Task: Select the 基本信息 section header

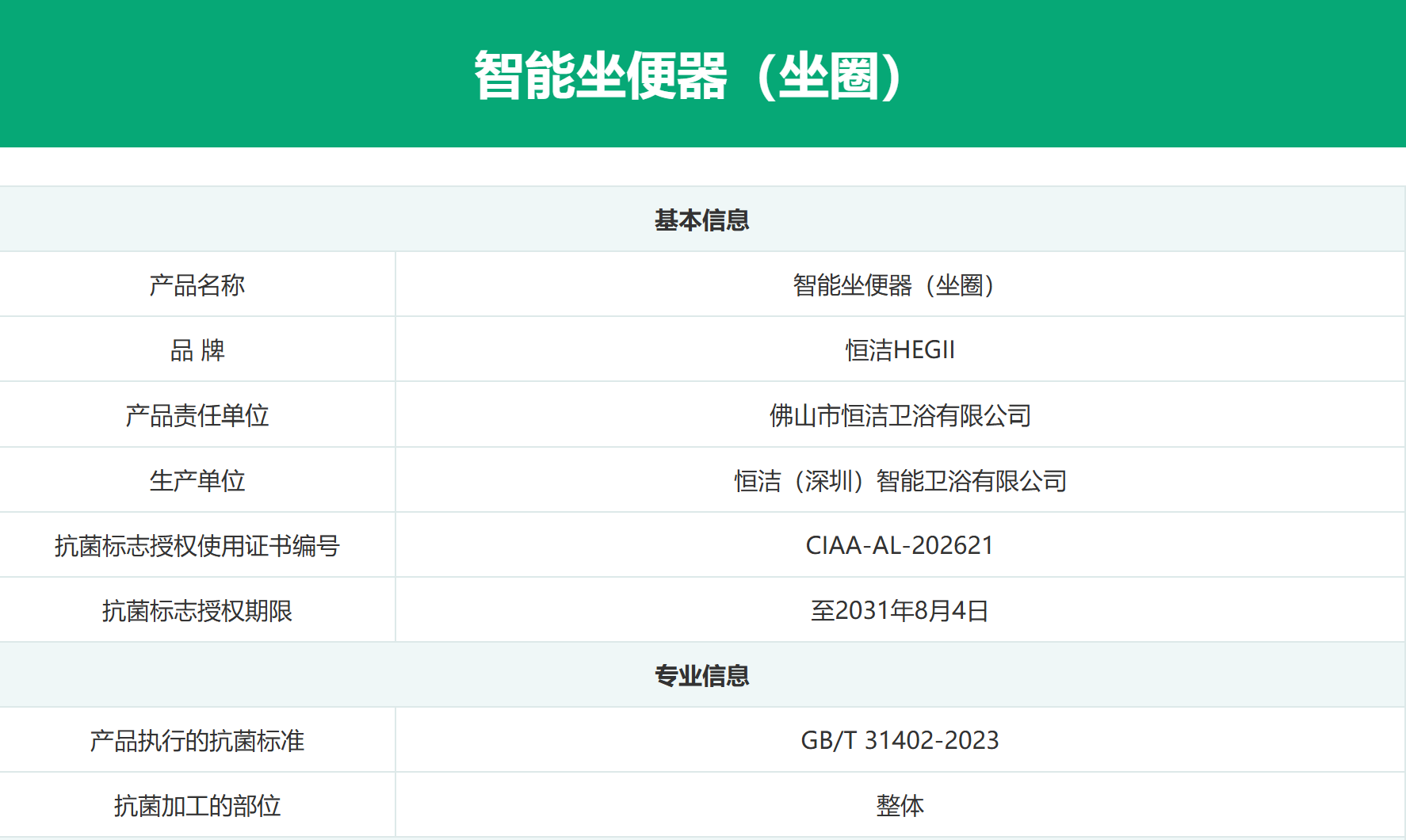Action: (x=702, y=220)
